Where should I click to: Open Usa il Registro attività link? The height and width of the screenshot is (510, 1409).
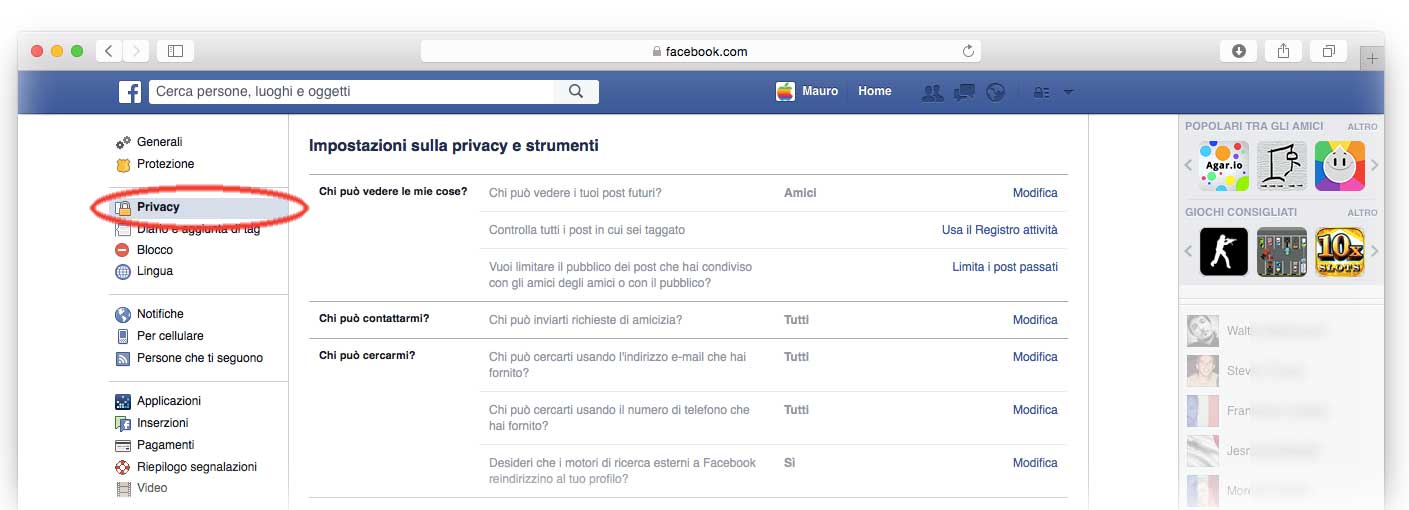point(999,230)
